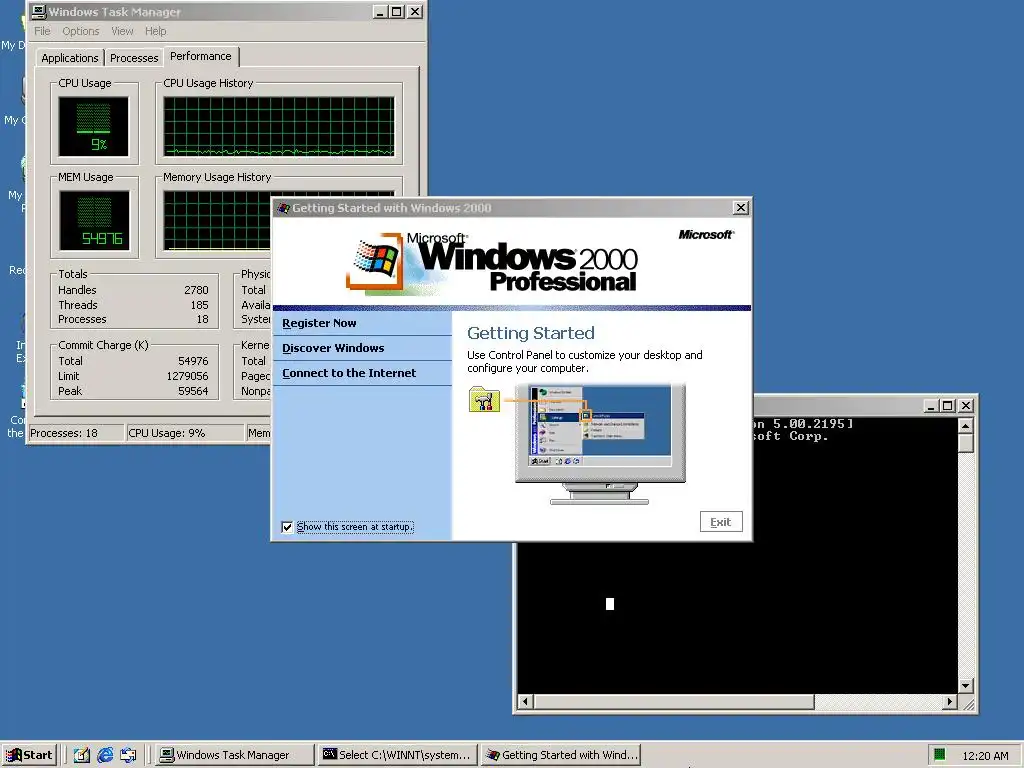
Task: Click the Register Now link
Action: 319,323
